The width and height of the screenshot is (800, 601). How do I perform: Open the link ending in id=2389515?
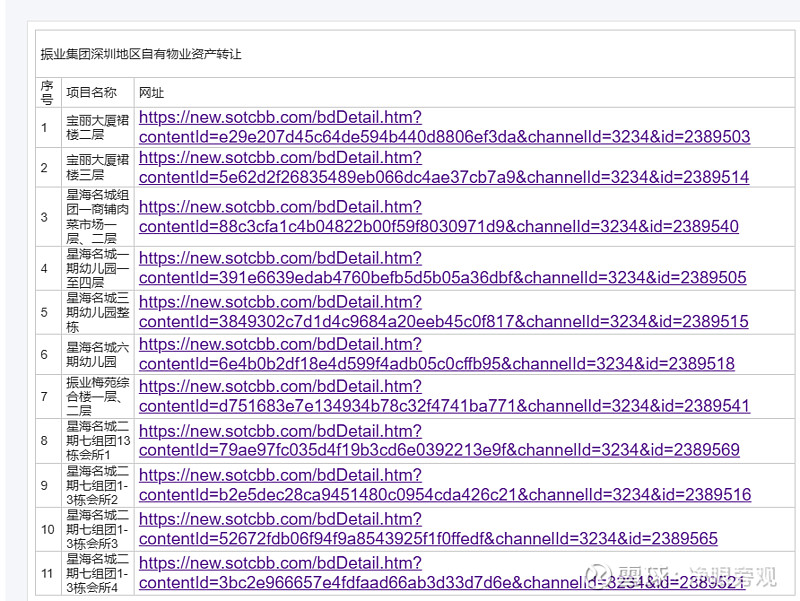point(443,312)
